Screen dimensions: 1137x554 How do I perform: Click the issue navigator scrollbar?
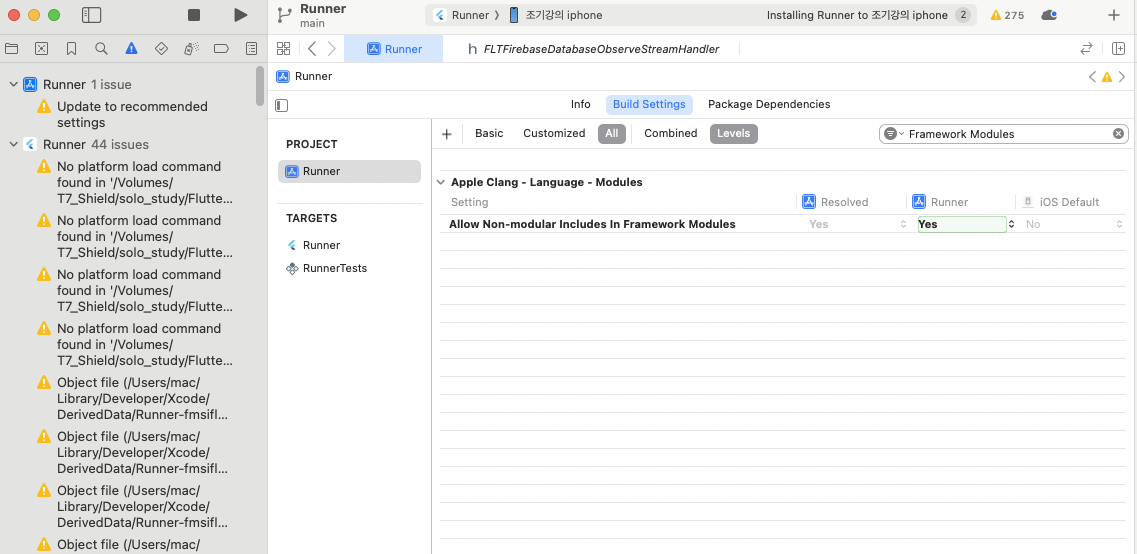pyautogui.click(x=260, y=86)
